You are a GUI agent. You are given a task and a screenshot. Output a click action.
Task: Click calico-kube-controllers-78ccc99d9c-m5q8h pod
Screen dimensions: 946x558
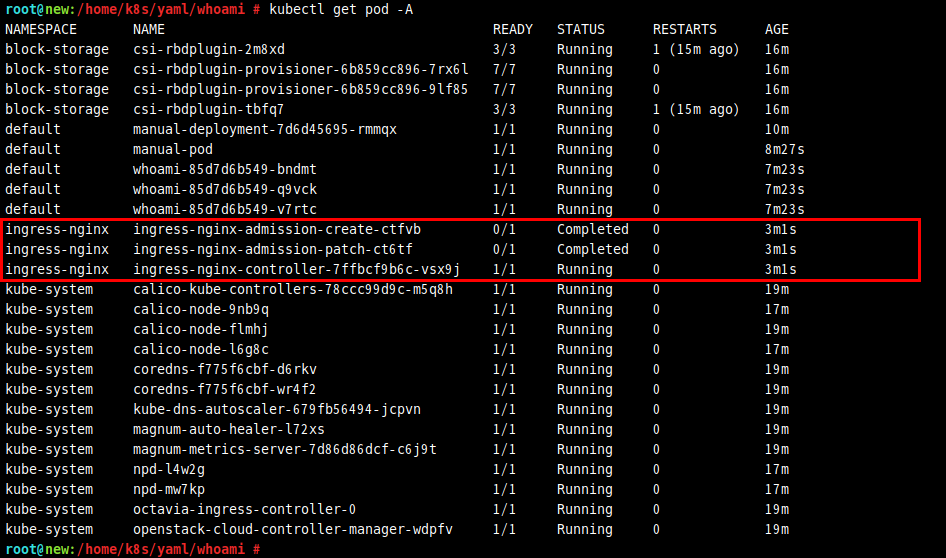pyautogui.click(x=293, y=289)
